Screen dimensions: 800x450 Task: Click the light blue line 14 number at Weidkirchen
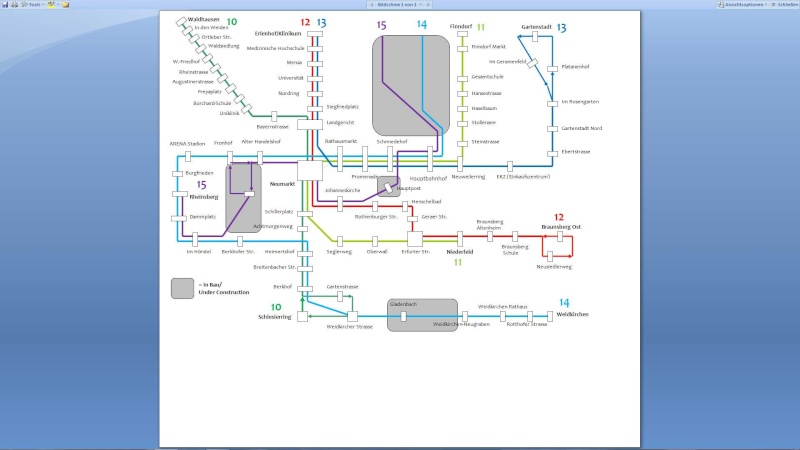(564, 303)
